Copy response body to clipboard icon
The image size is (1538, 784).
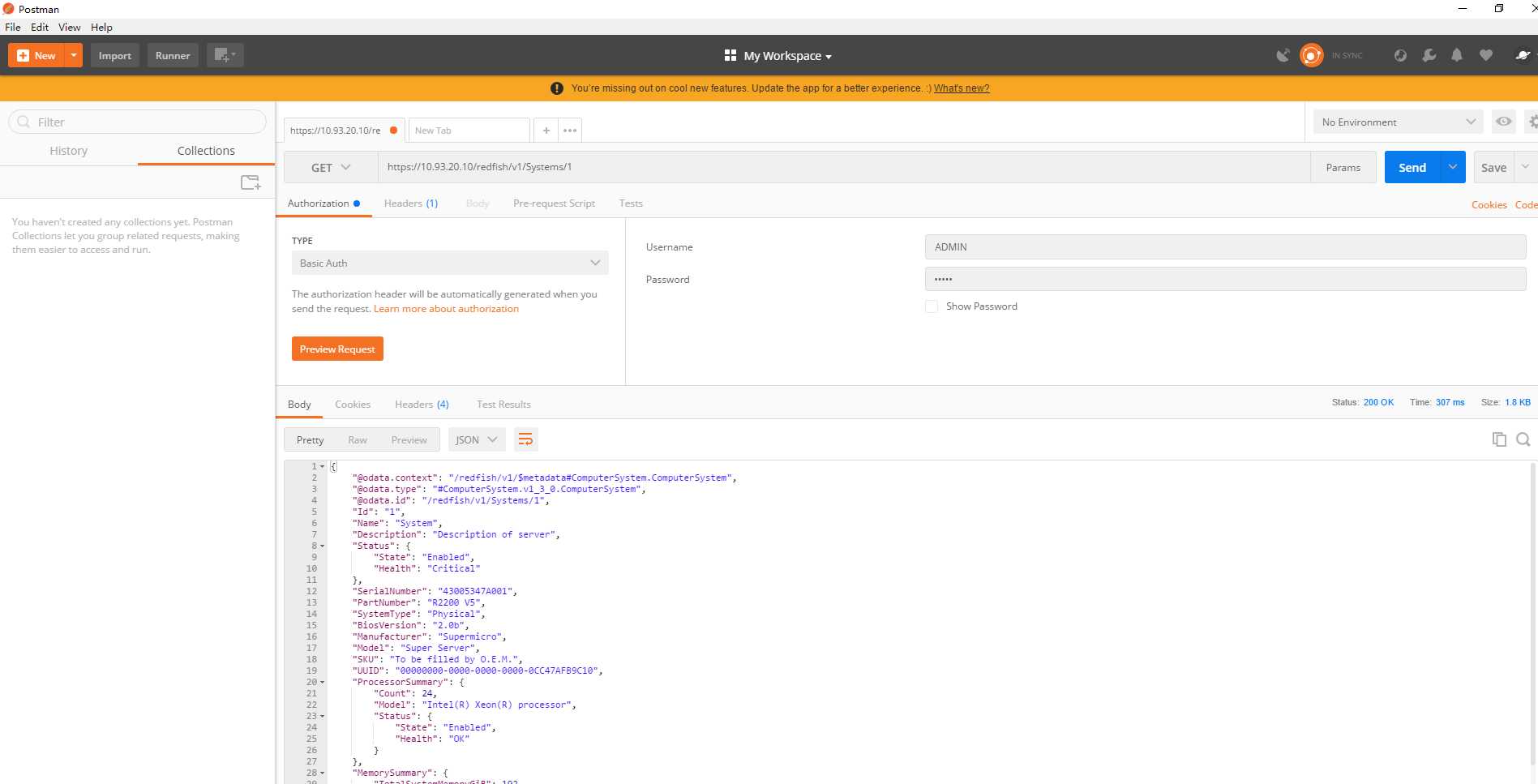(x=1499, y=439)
